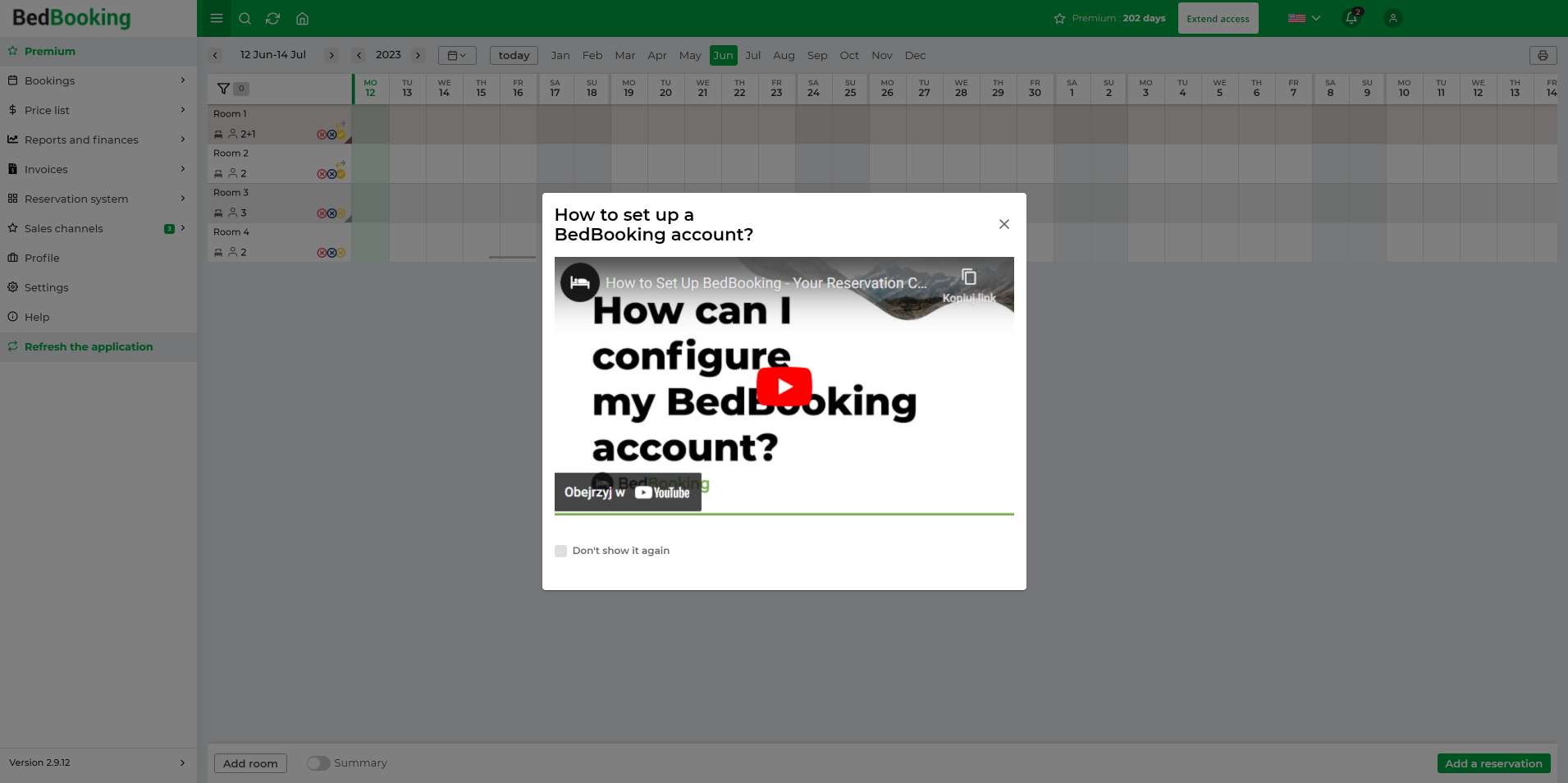Click the Room 1 row label
The image size is (1568, 783).
(230, 114)
